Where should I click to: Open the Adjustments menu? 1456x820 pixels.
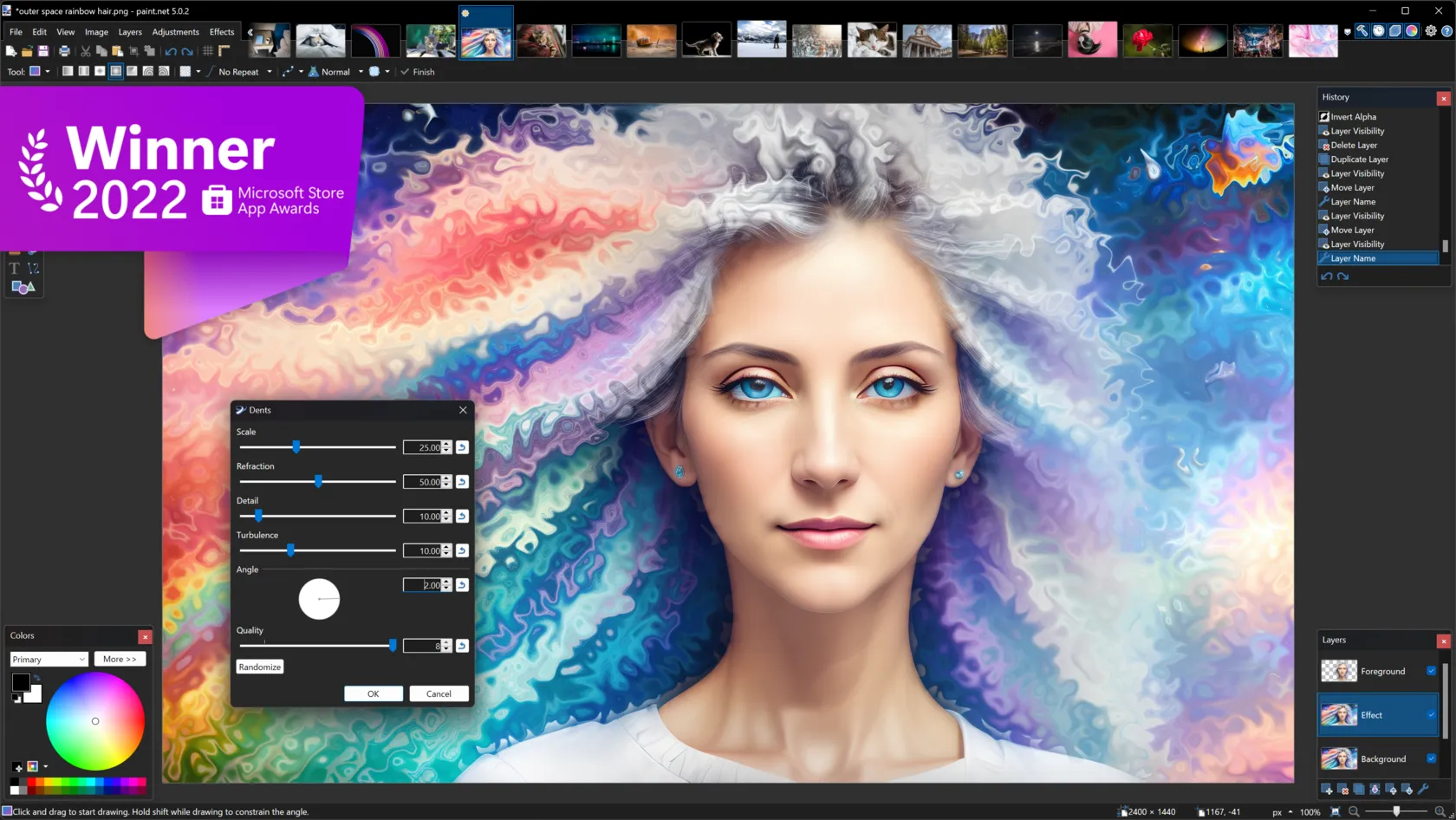pos(175,31)
